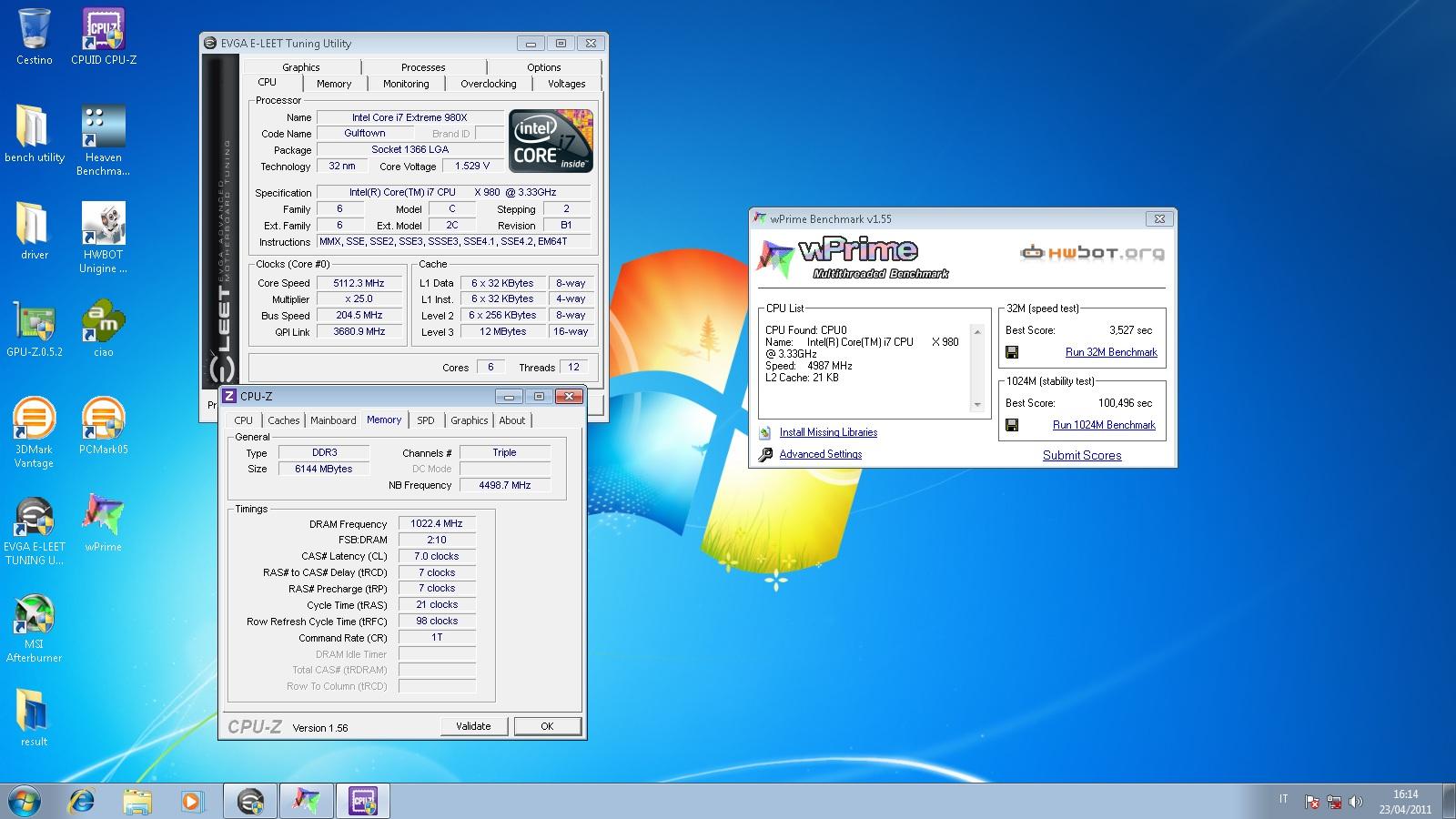1456x819 pixels.
Task: Open GPU-Z.0.5.2 desktop icon
Action: pyautogui.click(x=35, y=329)
